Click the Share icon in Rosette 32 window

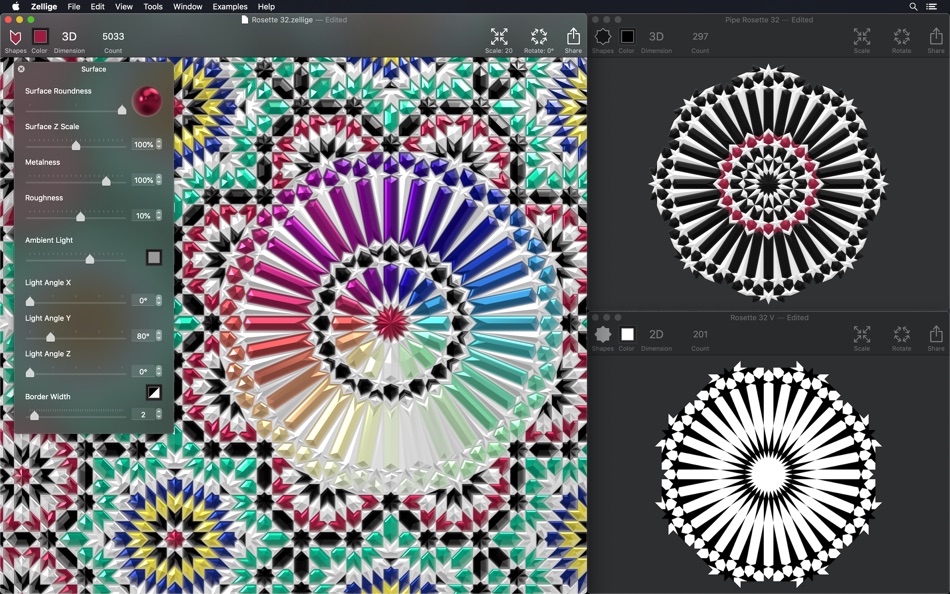(x=573, y=37)
